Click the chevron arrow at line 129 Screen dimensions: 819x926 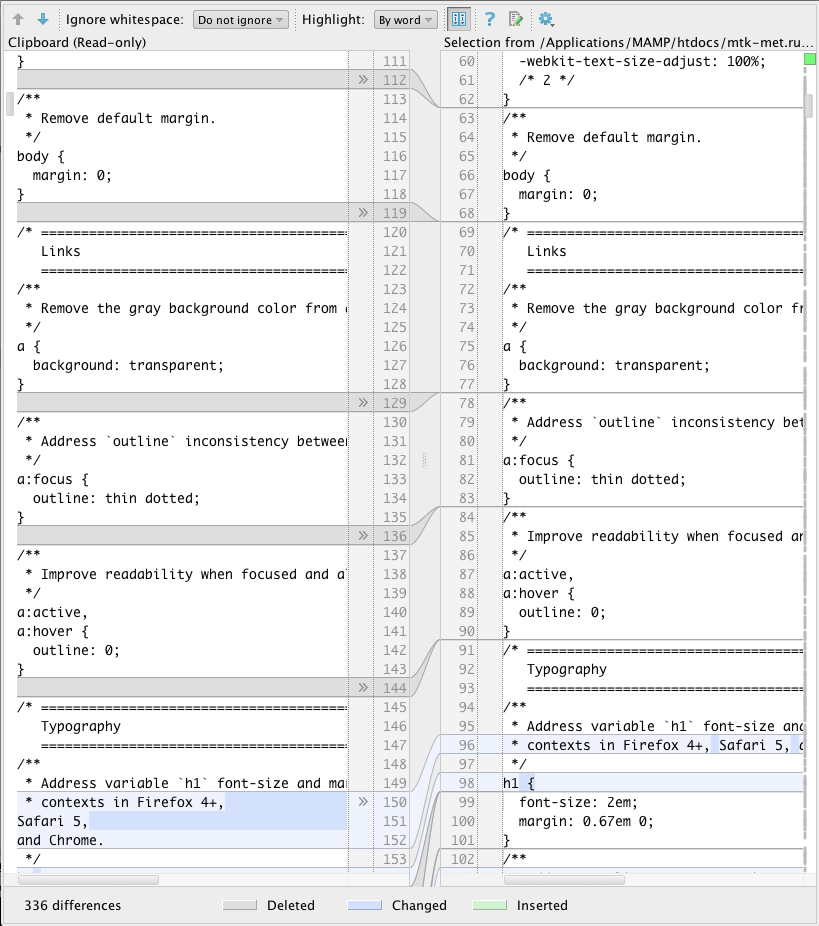click(x=363, y=403)
